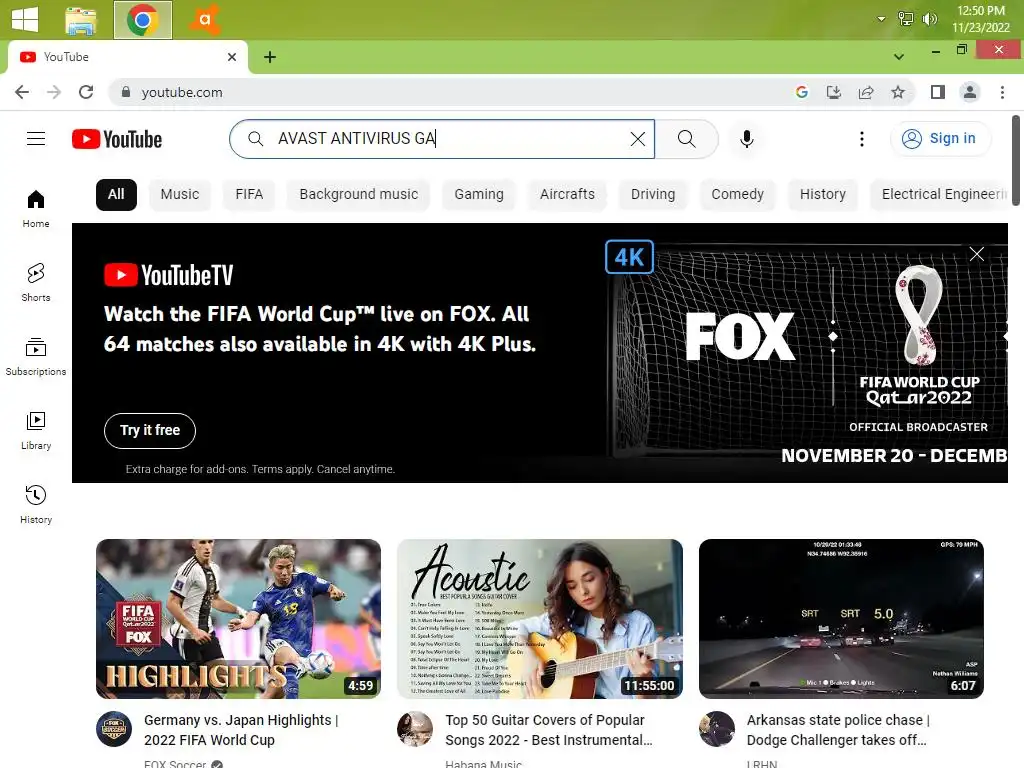Select the FIFA filter chip

(x=249, y=195)
